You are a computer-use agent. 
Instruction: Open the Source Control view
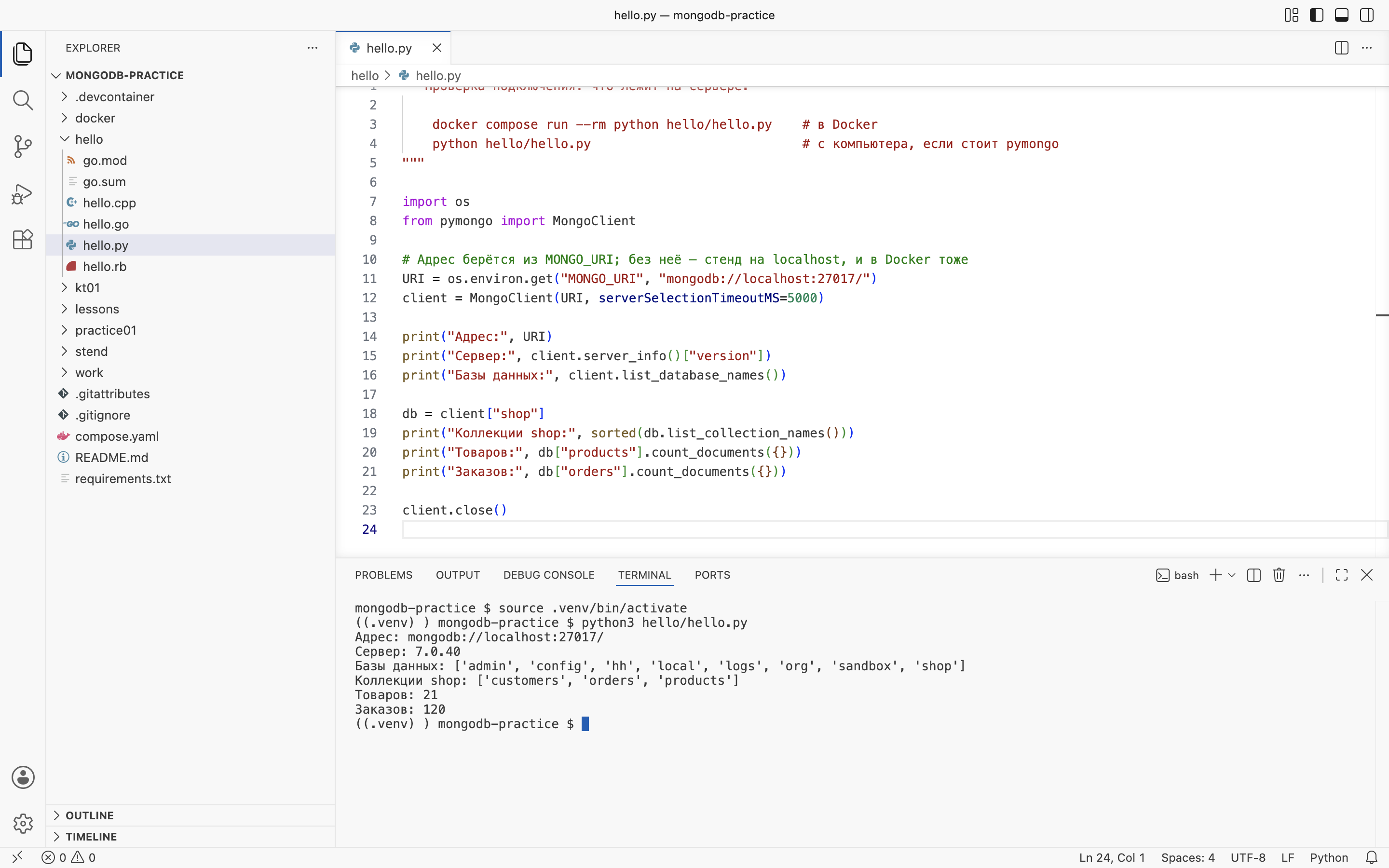click(22, 147)
